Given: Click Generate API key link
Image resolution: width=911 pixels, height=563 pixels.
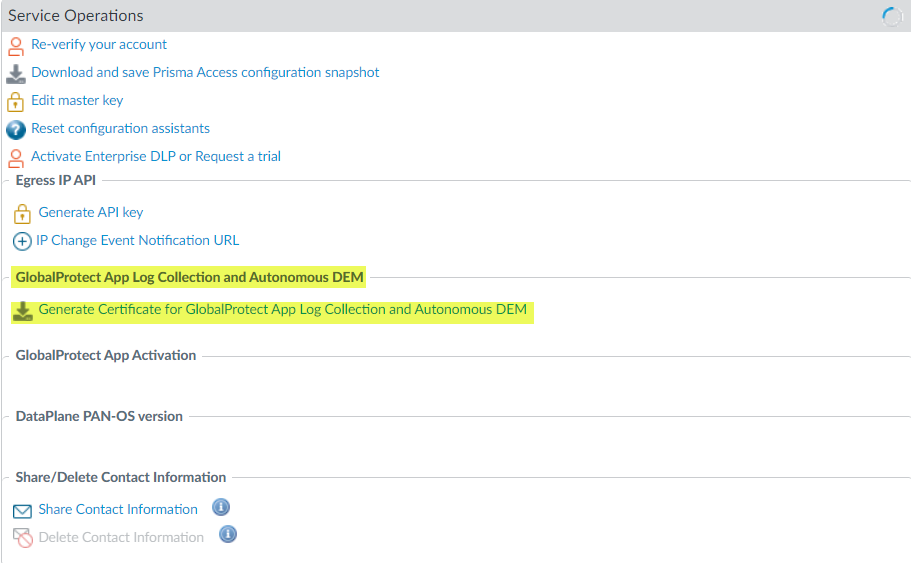Looking at the screenshot, I should pyautogui.click(x=91, y=212).
